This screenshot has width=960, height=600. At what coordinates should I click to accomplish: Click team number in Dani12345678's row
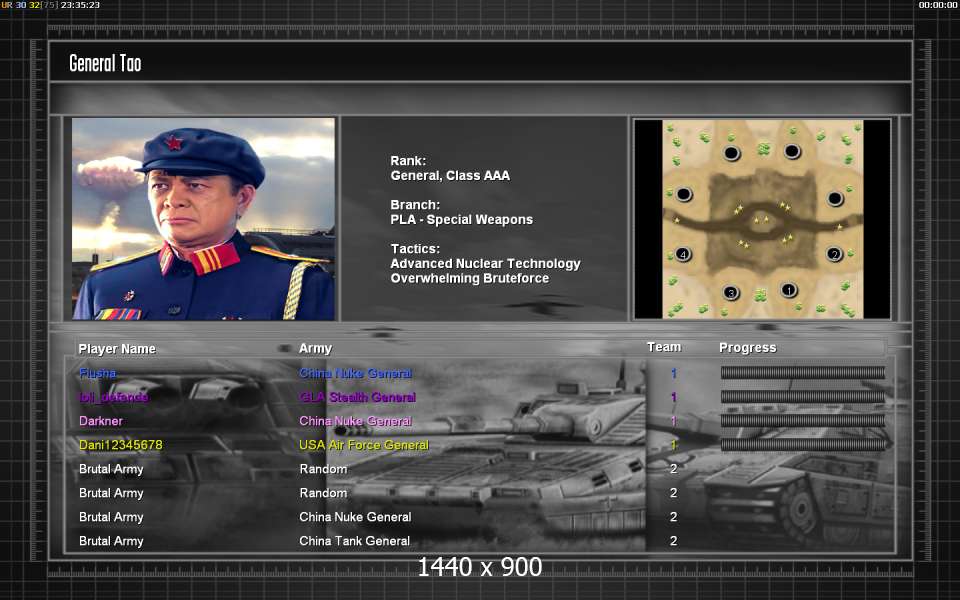(x=673, y=445)
